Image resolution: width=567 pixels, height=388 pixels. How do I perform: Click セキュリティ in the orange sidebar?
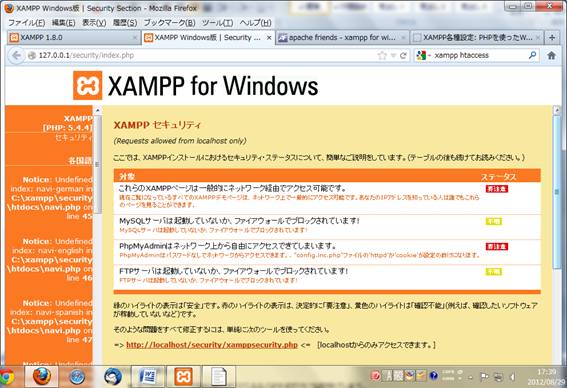tap(73, 137)
